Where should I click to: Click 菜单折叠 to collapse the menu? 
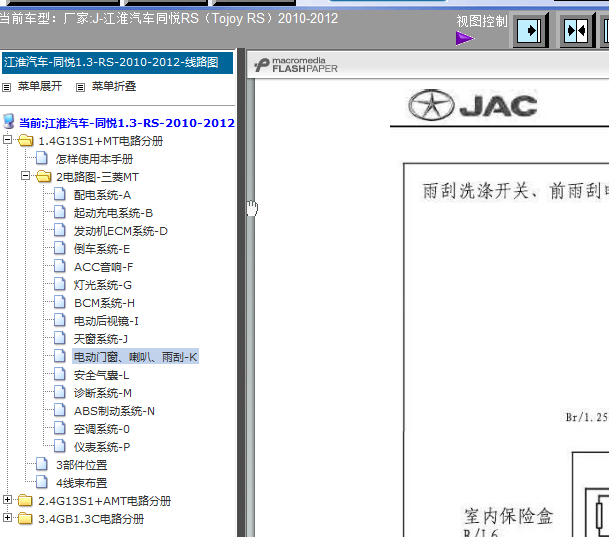pos(114,86)
